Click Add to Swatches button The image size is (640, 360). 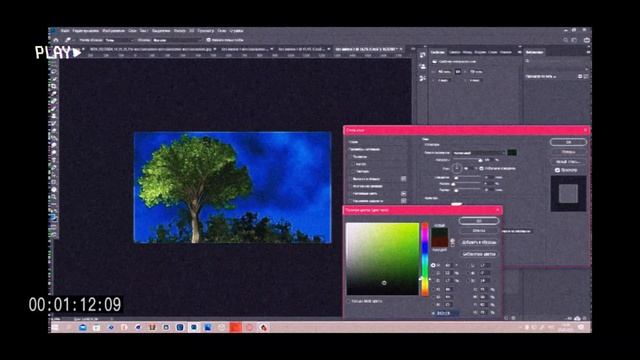(x=479, y=242)
